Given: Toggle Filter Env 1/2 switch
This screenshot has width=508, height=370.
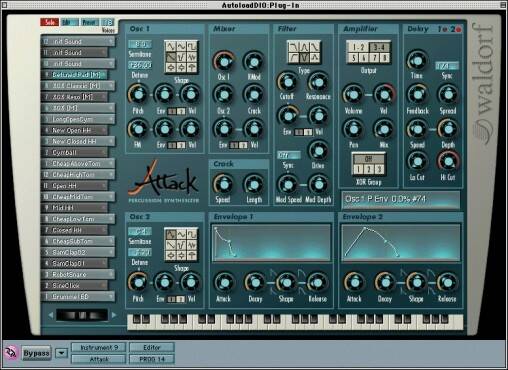Looking at the screenshot, I should click(303, 132).
